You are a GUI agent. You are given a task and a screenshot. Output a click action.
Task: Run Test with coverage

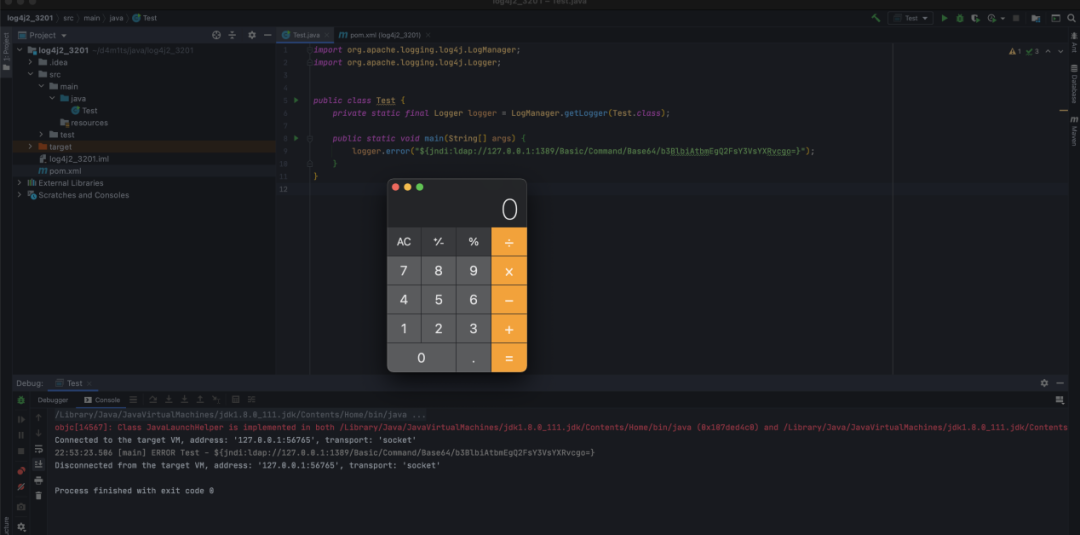click(x=975, y=18)
